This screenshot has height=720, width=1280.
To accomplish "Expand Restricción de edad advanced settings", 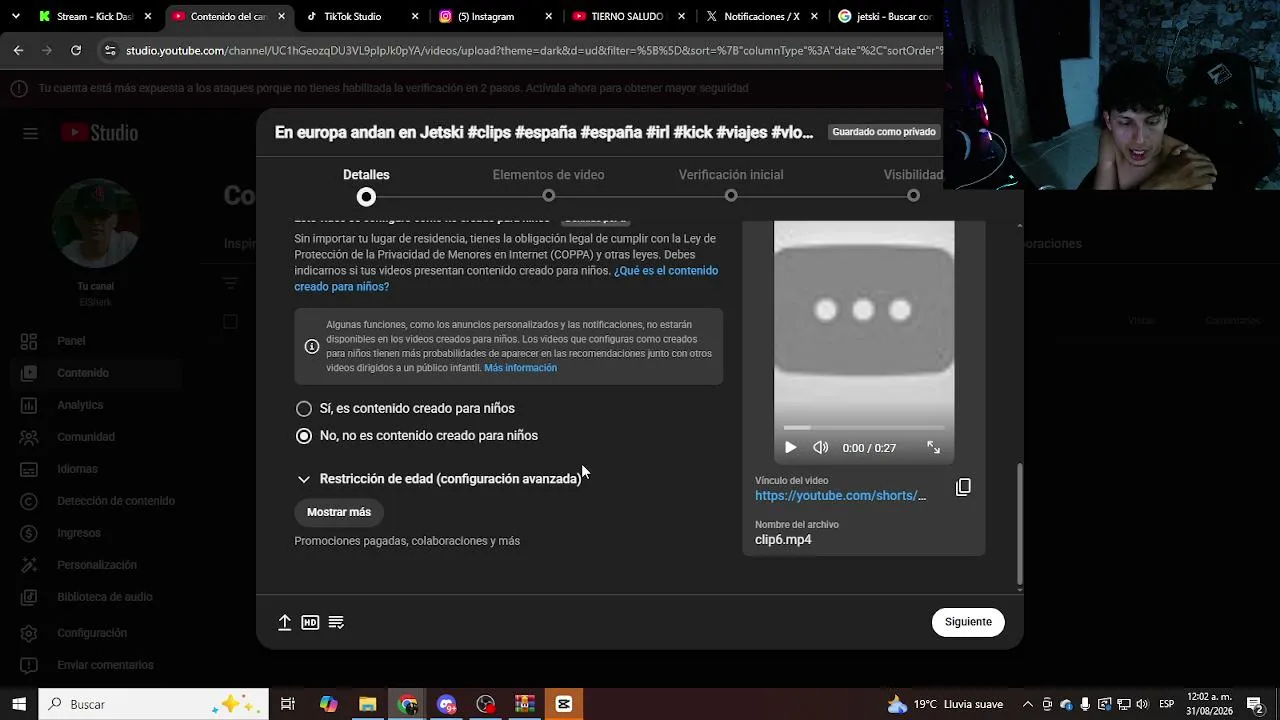I will pyautogui.click(x=438, y=479).
